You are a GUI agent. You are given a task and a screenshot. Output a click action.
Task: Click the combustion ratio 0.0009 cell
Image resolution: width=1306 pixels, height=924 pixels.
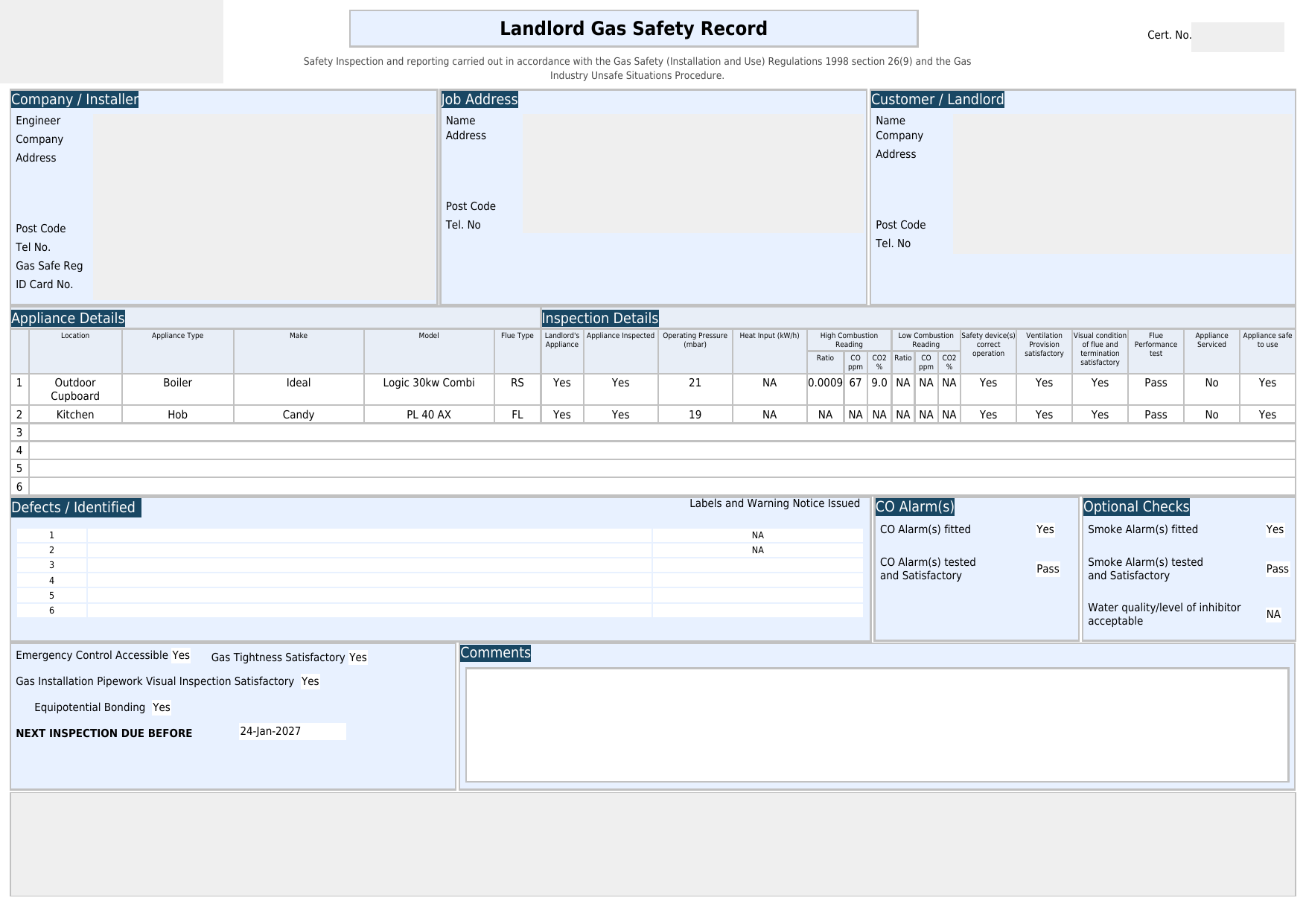click(x=825, y=389)
